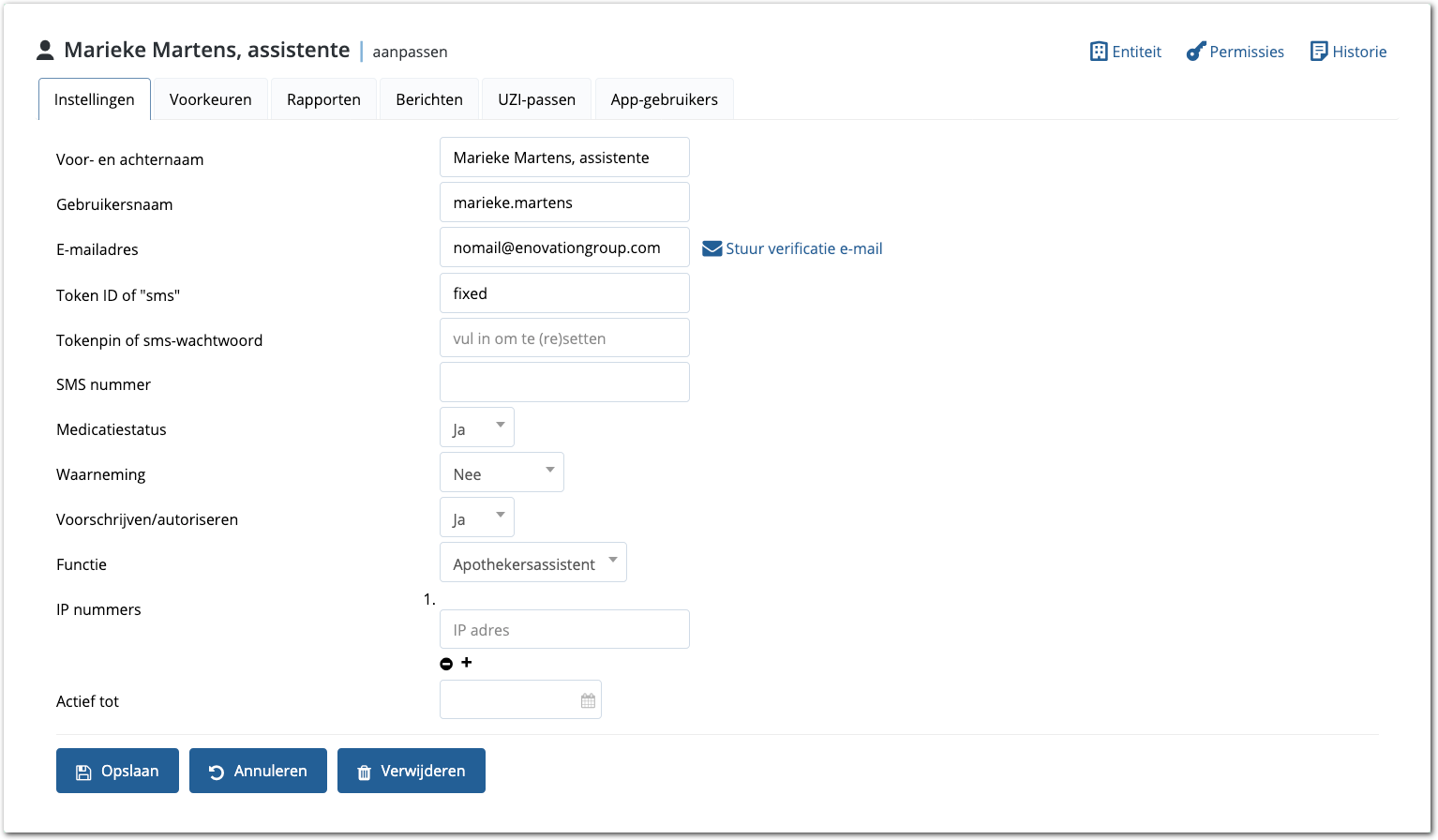Click the Permissies key icon

(1195, 52)
